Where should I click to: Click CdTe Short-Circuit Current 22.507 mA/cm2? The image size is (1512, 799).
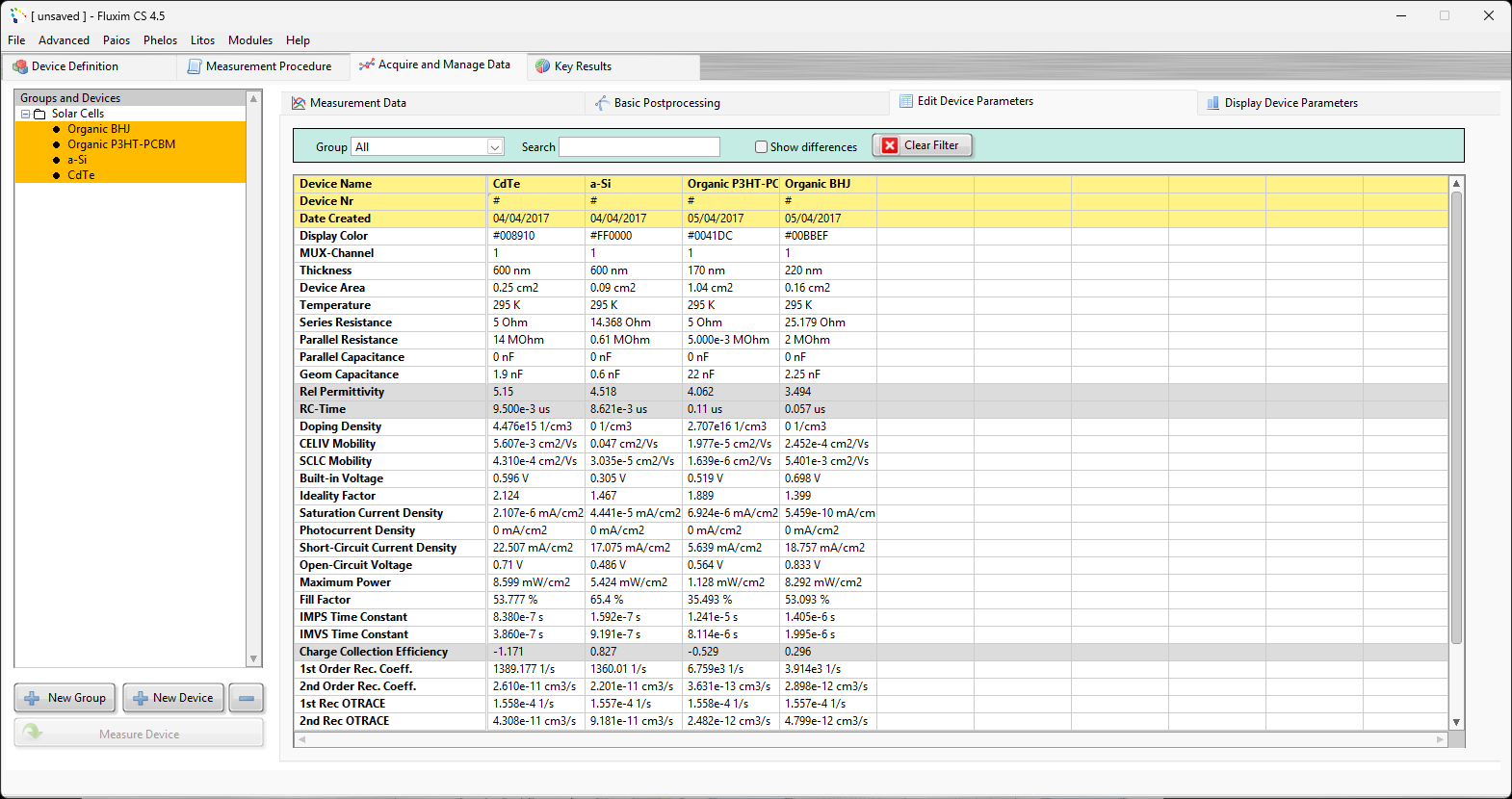point(536,548)
